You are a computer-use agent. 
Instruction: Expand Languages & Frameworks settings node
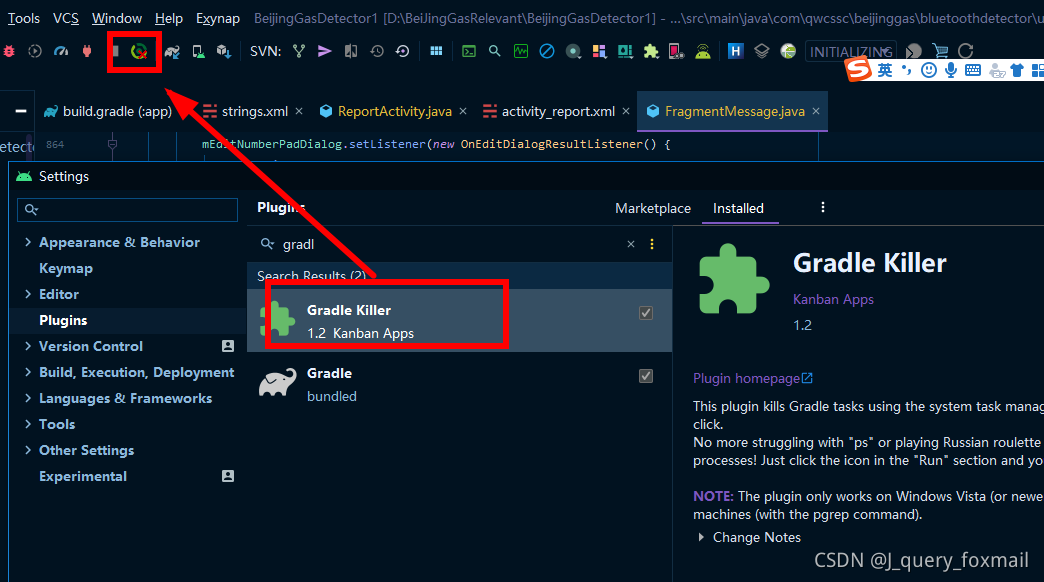[x=28, y=398]
